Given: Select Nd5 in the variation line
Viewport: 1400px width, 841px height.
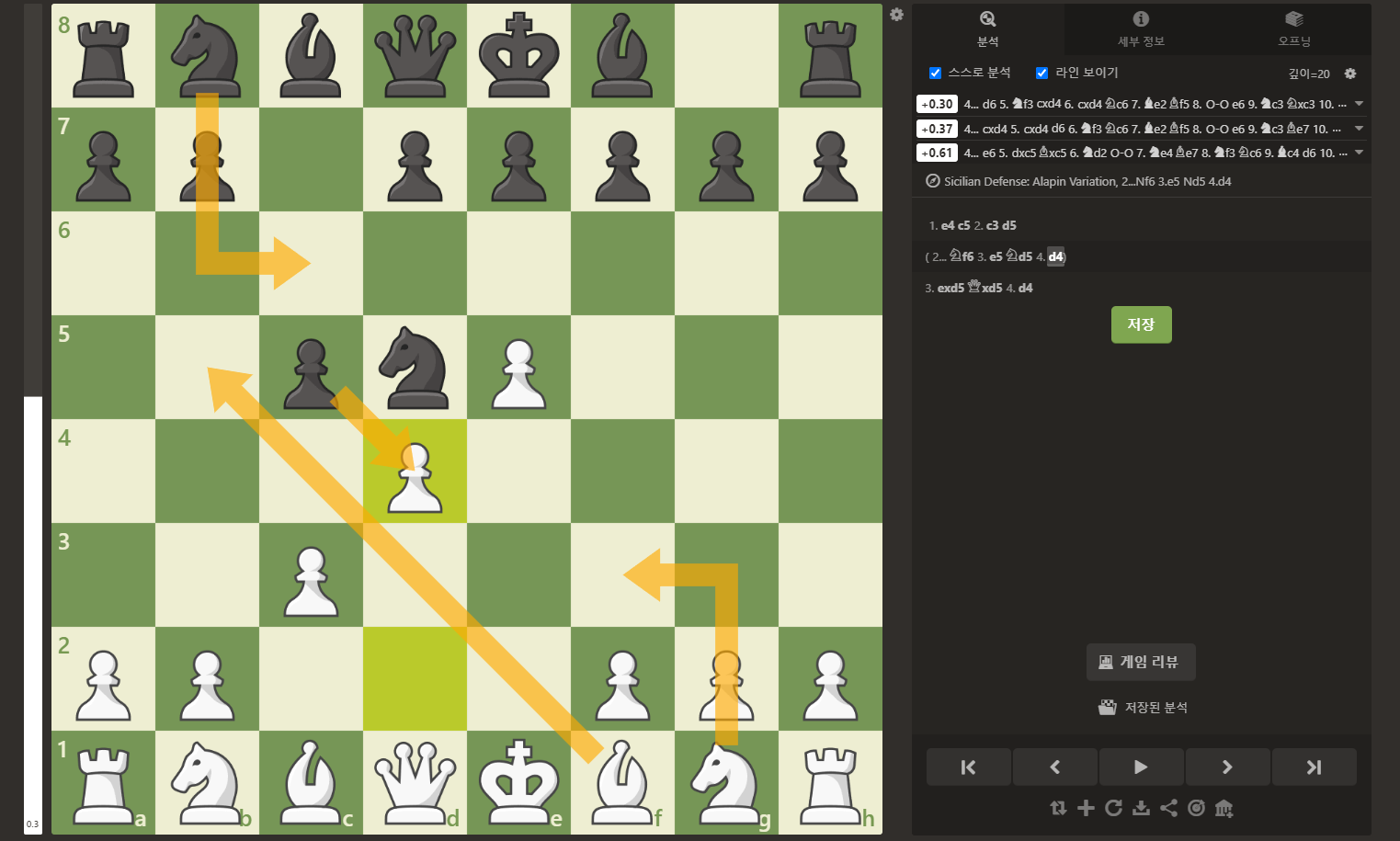Looking at the screenshot, I should 1019,256.
